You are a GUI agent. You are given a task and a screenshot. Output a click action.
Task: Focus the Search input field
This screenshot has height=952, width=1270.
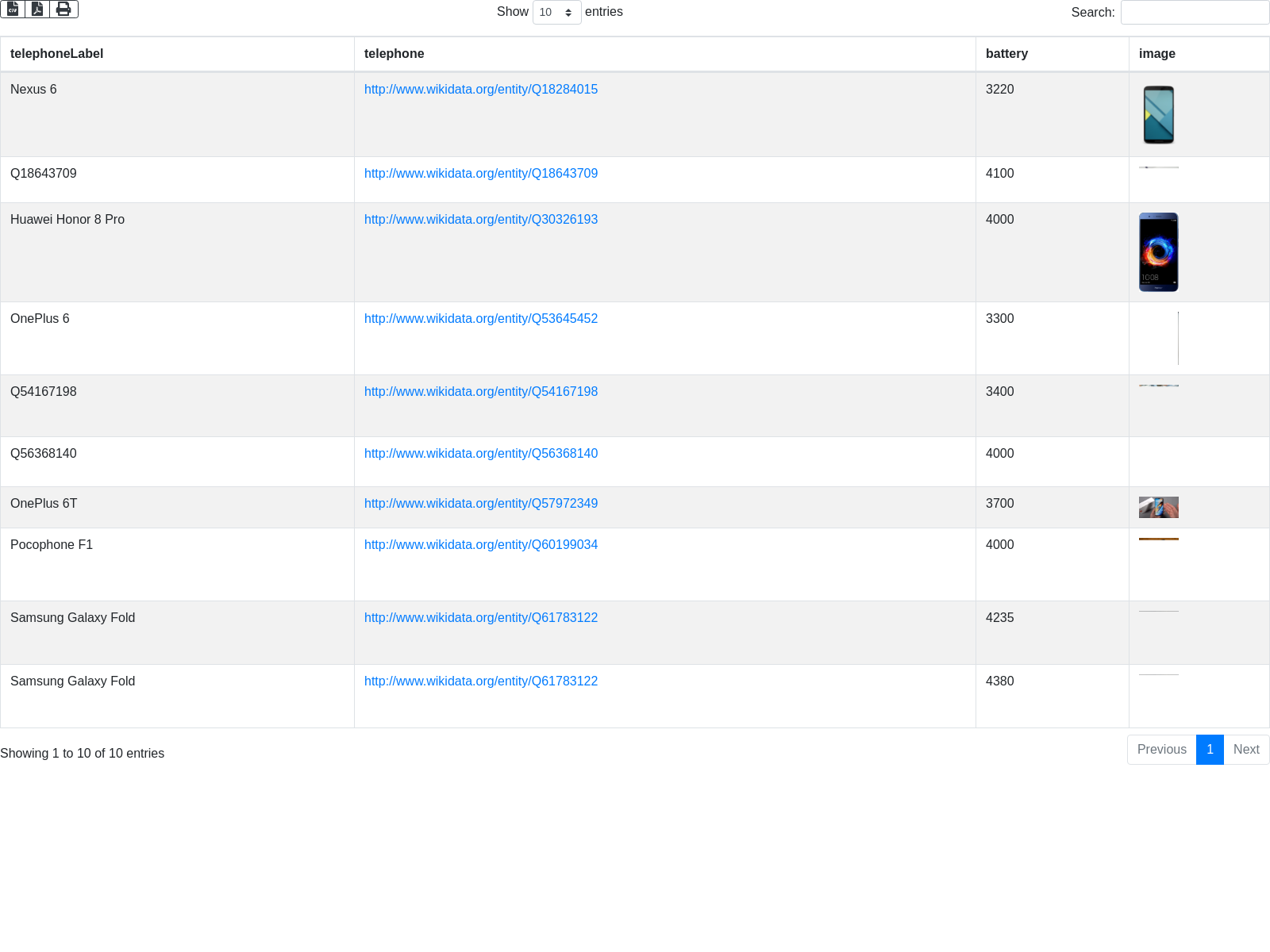[x=1195, y=13]
